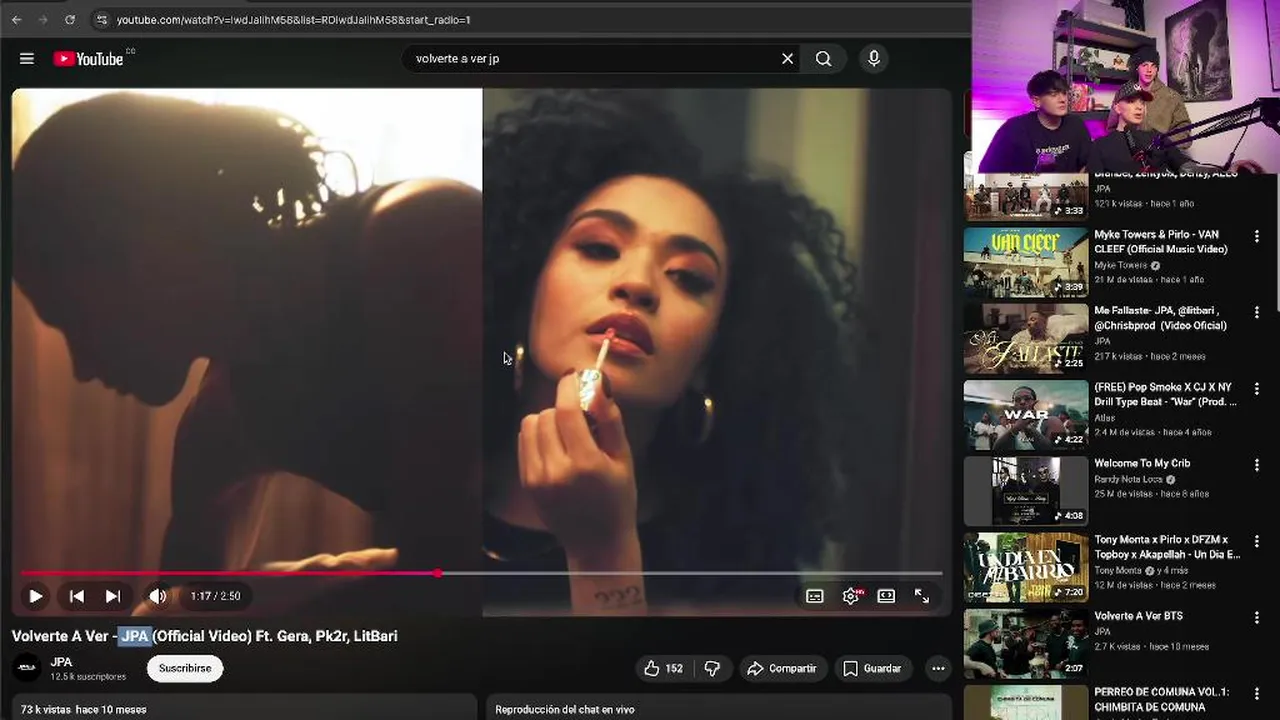Click Welcome To My Crib thumbnail

pyautogui.click(x=1026, y=491)
